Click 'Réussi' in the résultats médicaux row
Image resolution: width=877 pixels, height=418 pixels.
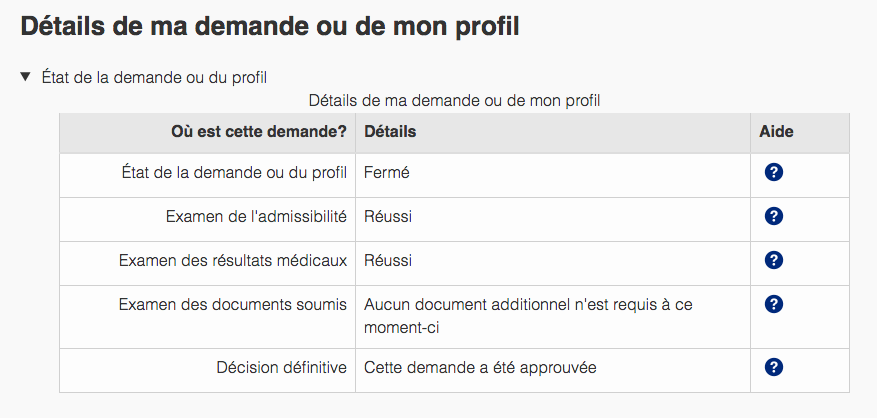[x=388, y=260]
